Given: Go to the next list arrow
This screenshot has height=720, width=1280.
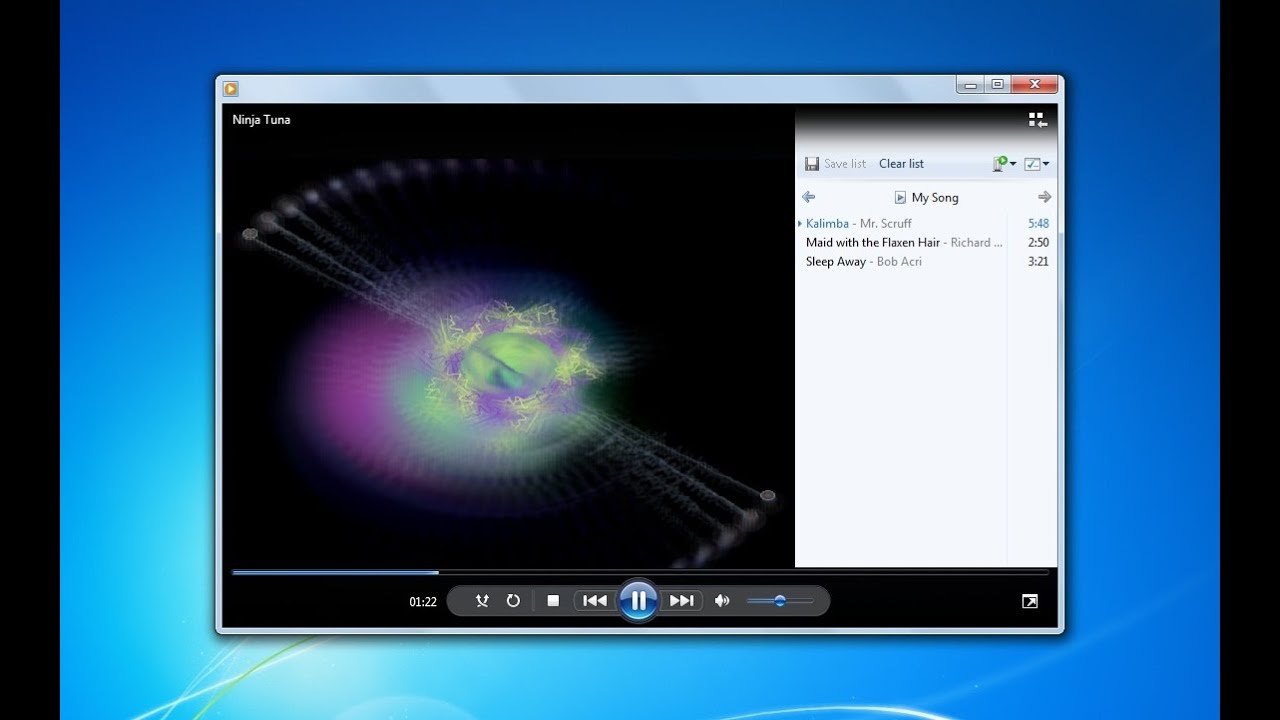Looking at the screenshot, I should [1044, 197].
